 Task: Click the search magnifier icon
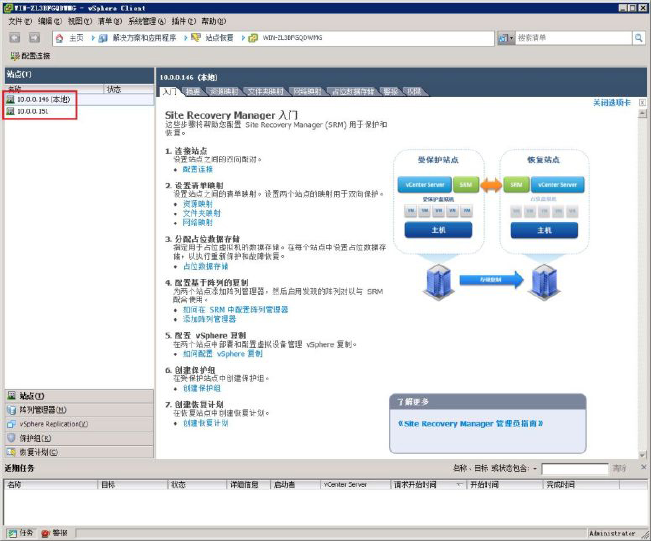[x=638, y=38]
